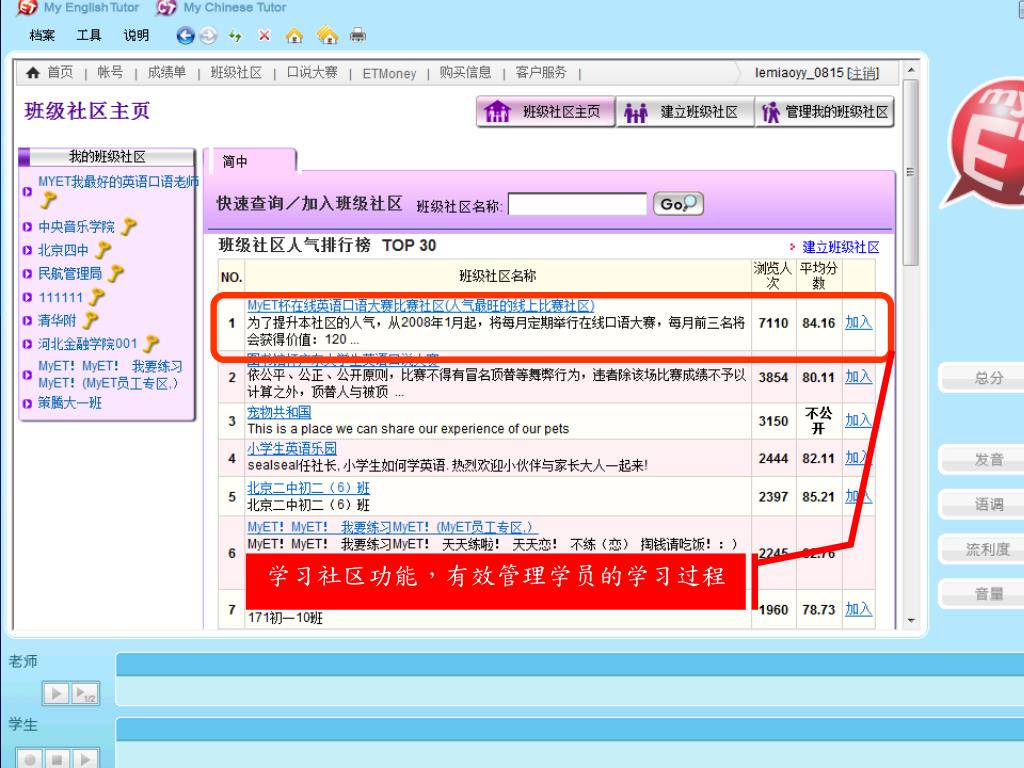
Task: Click the printer icon in toolbar
Action: coord(357,35)
